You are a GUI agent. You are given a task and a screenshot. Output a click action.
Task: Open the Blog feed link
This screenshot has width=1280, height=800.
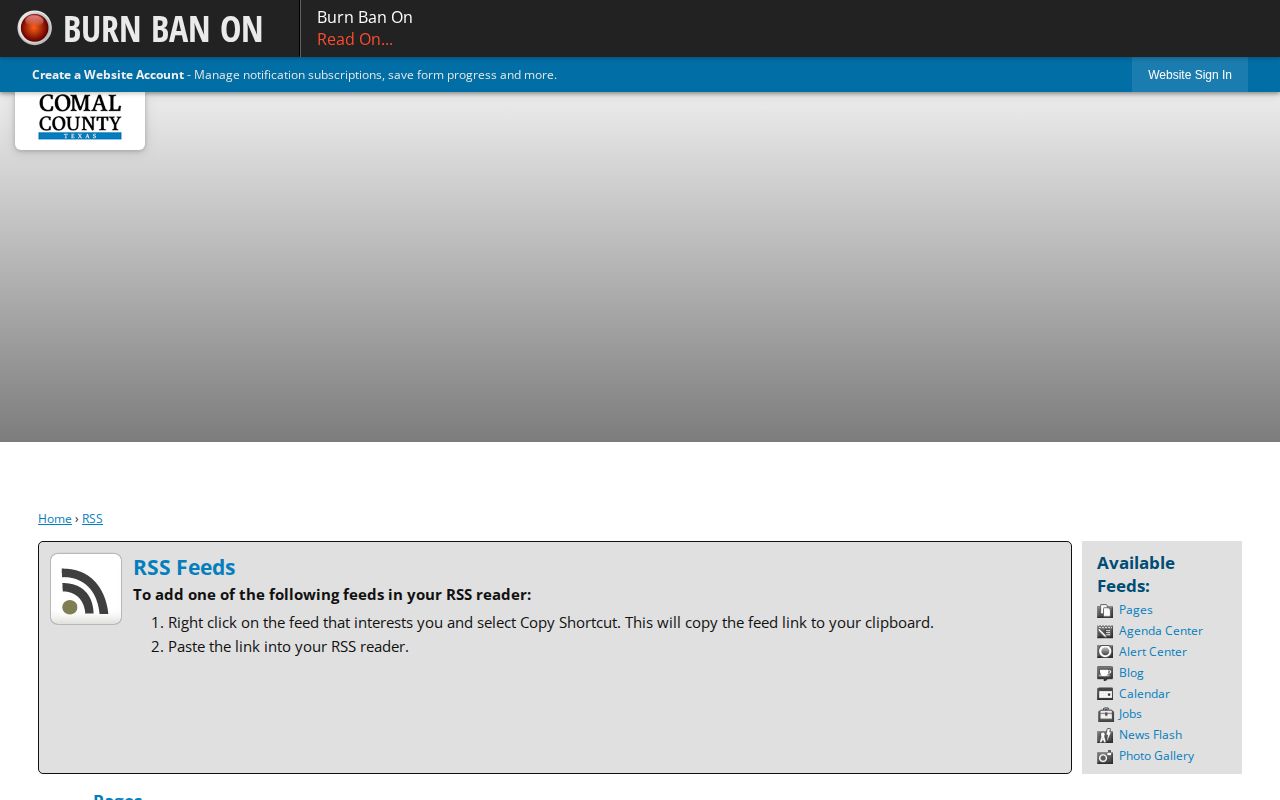pos(1131,673)
